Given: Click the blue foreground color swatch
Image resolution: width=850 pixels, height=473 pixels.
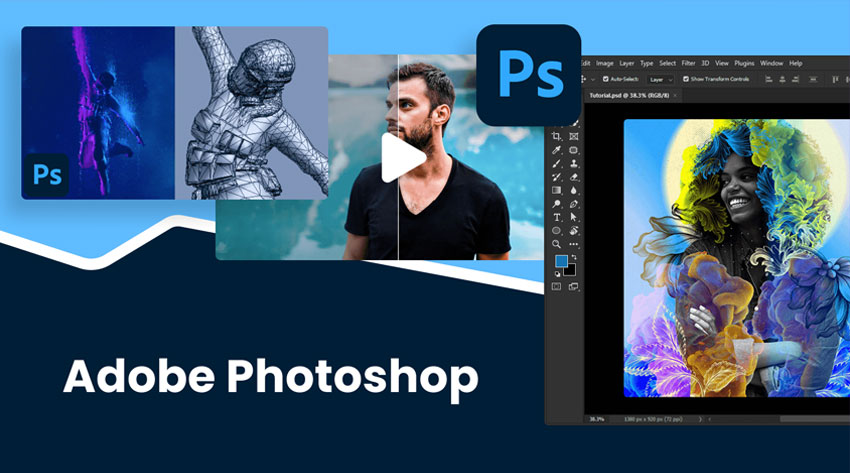Looking at the screenshot, I should 561,261.
